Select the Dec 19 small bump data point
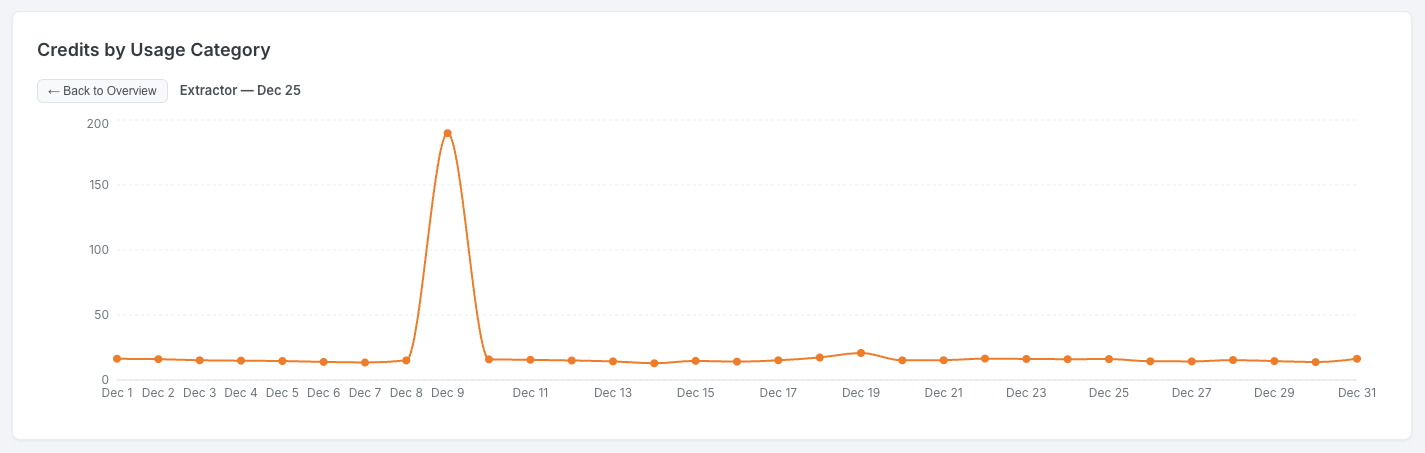Screen dimensions: 1425x453 pyautogui.click(x=861, y=353)
